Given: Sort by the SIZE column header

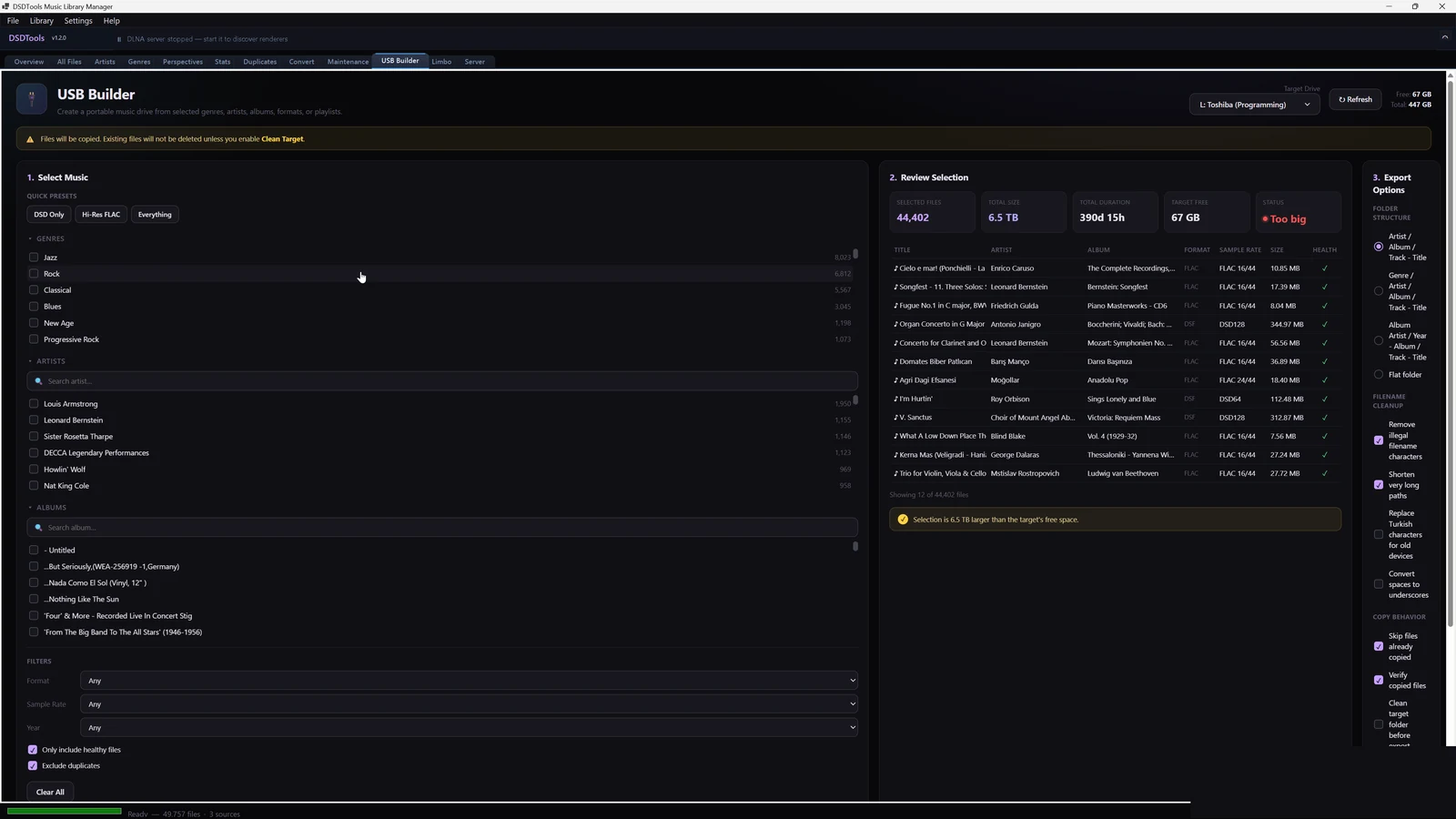Looking at the screenshot, I should point(1277,250).
